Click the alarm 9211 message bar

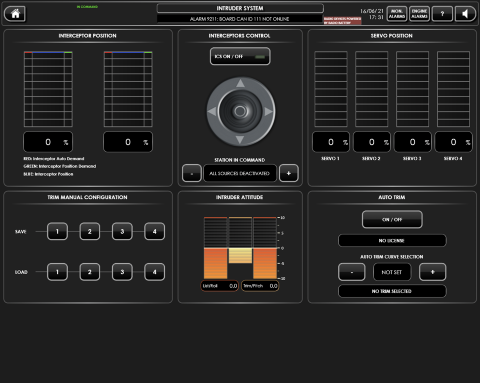[240, 19]
